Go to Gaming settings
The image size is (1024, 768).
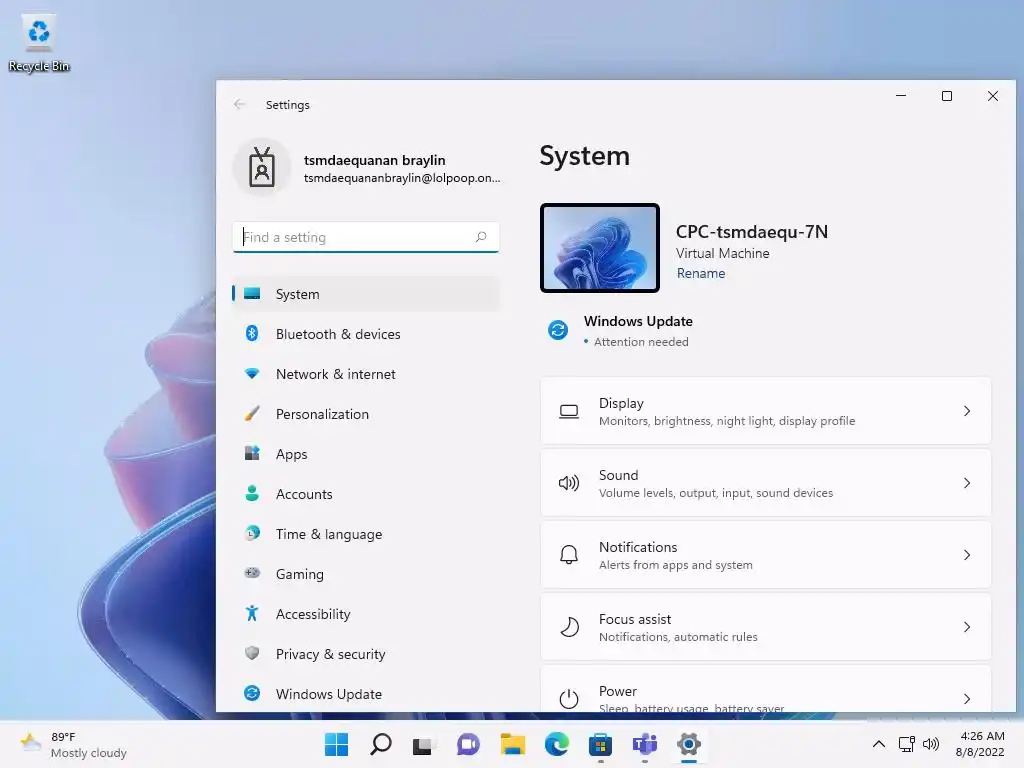366,573
